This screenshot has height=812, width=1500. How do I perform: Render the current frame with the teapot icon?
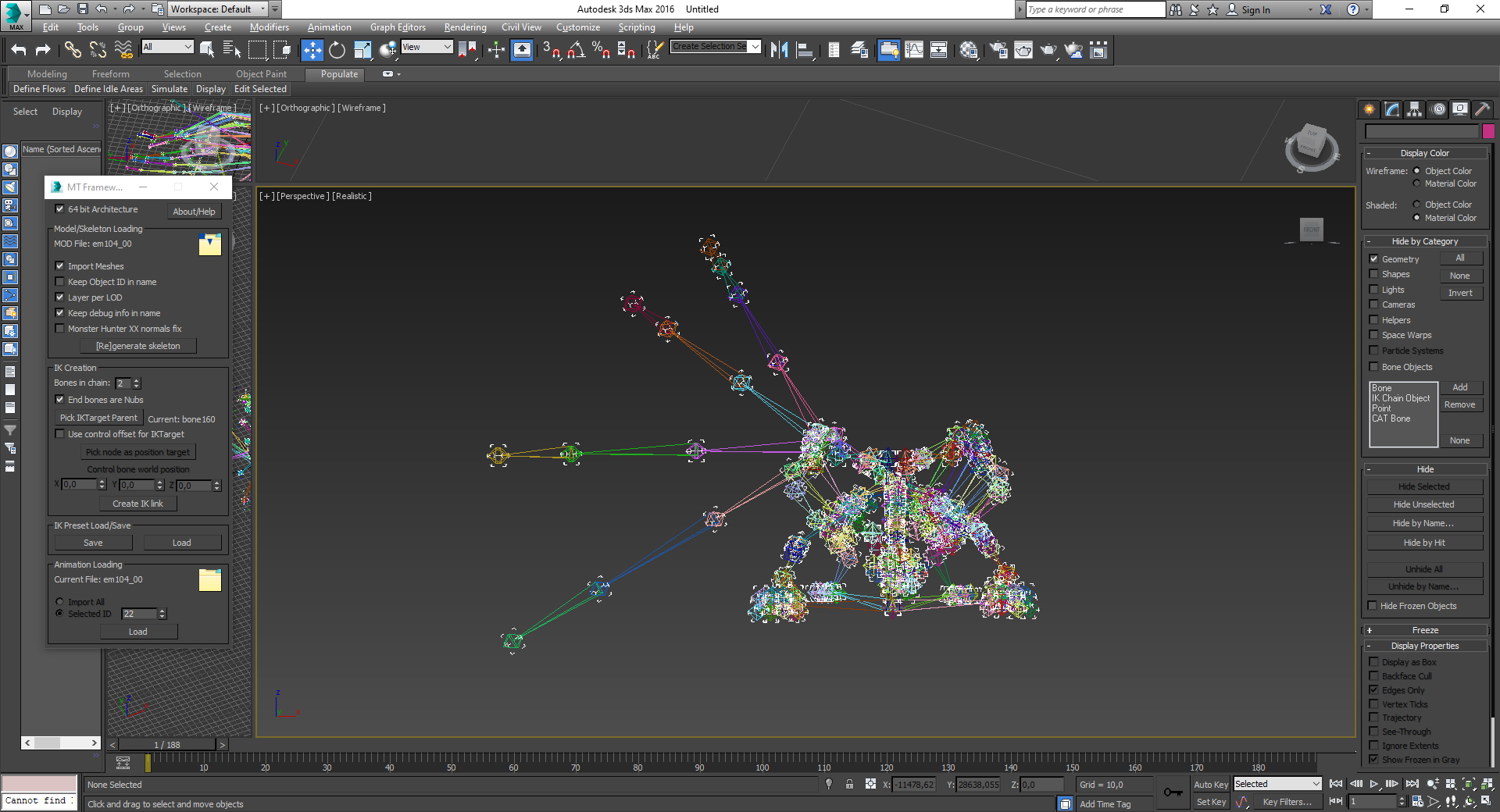[1048, 49]
